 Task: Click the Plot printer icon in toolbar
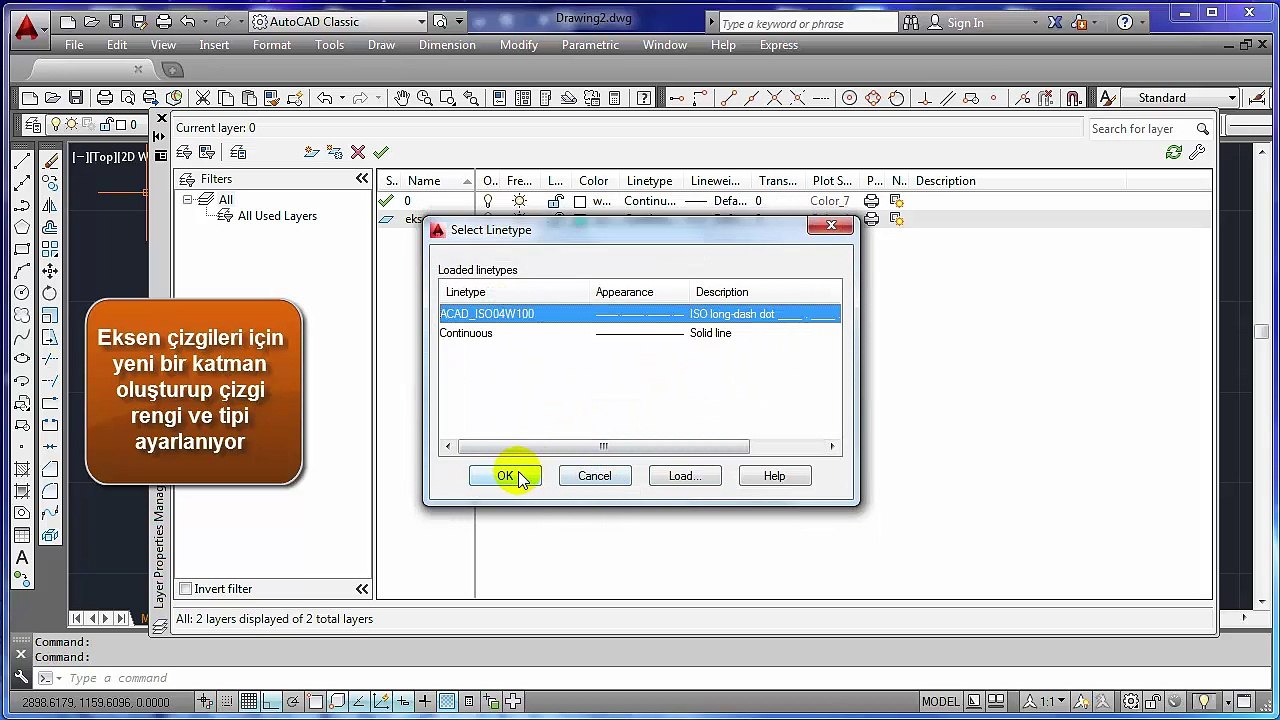click(x=104, y=98)
